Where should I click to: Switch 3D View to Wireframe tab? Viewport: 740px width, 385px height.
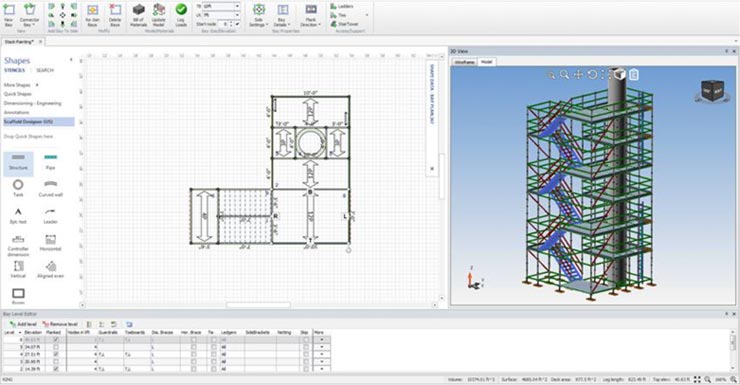click(465, 62)
